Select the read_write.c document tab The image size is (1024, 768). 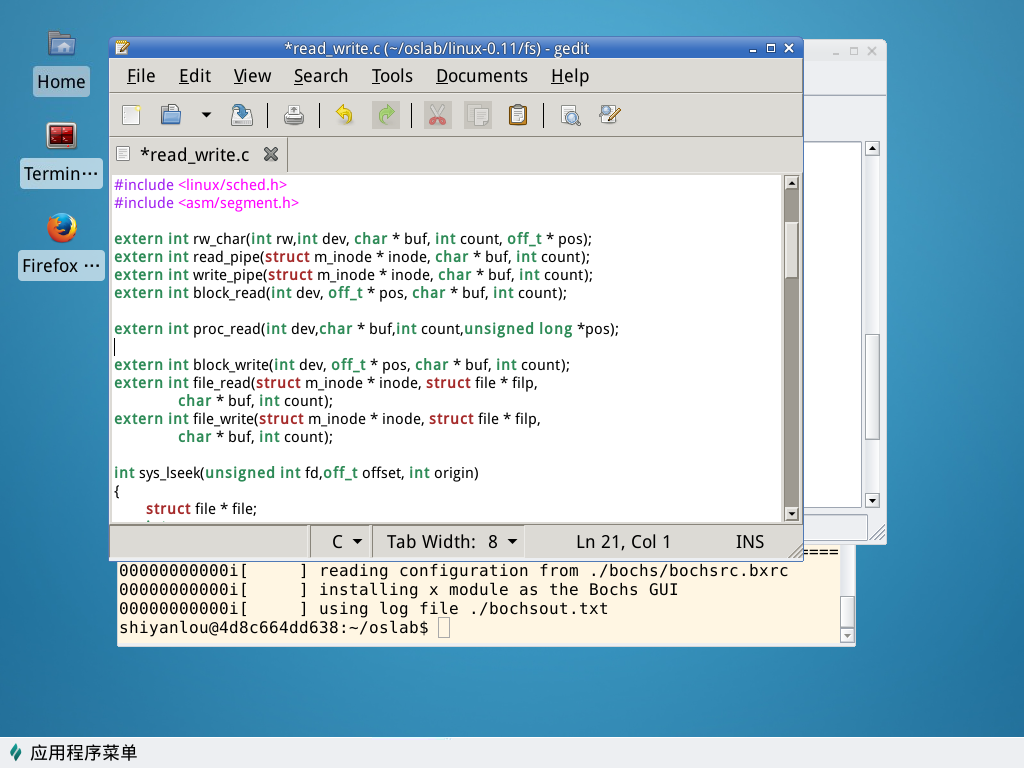[x=193, y=154]
